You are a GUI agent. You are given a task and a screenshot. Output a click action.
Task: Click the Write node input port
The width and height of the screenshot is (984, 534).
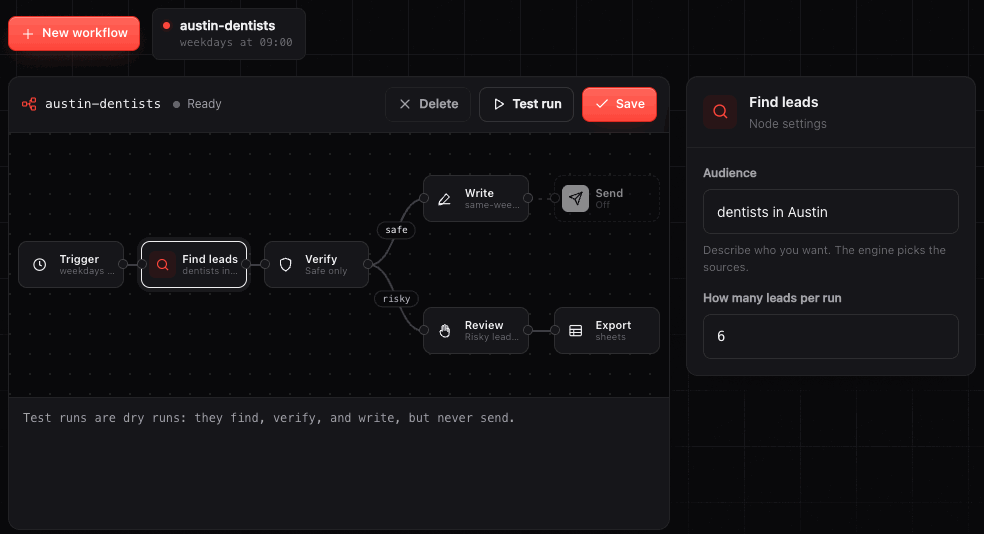click(x=424, y=198)
